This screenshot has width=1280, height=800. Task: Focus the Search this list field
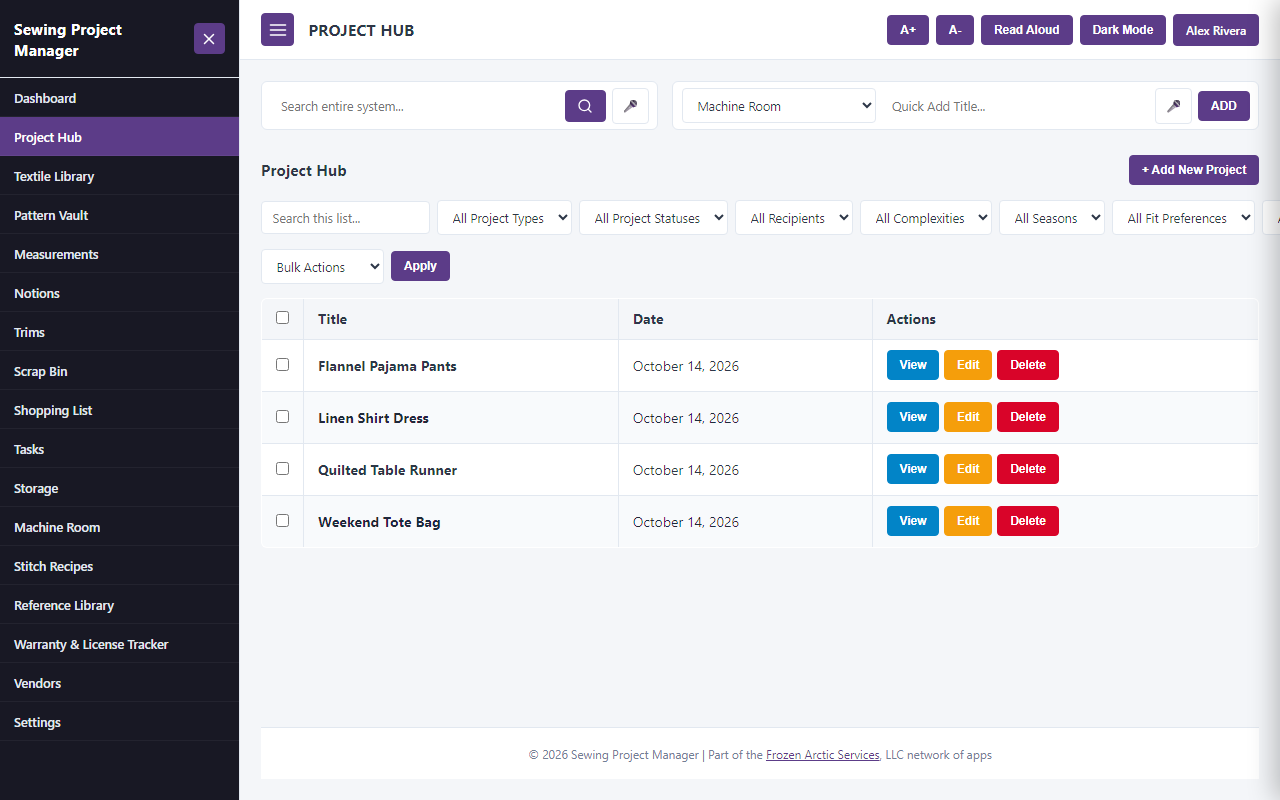pyautogui.click(x=345, y=218)
